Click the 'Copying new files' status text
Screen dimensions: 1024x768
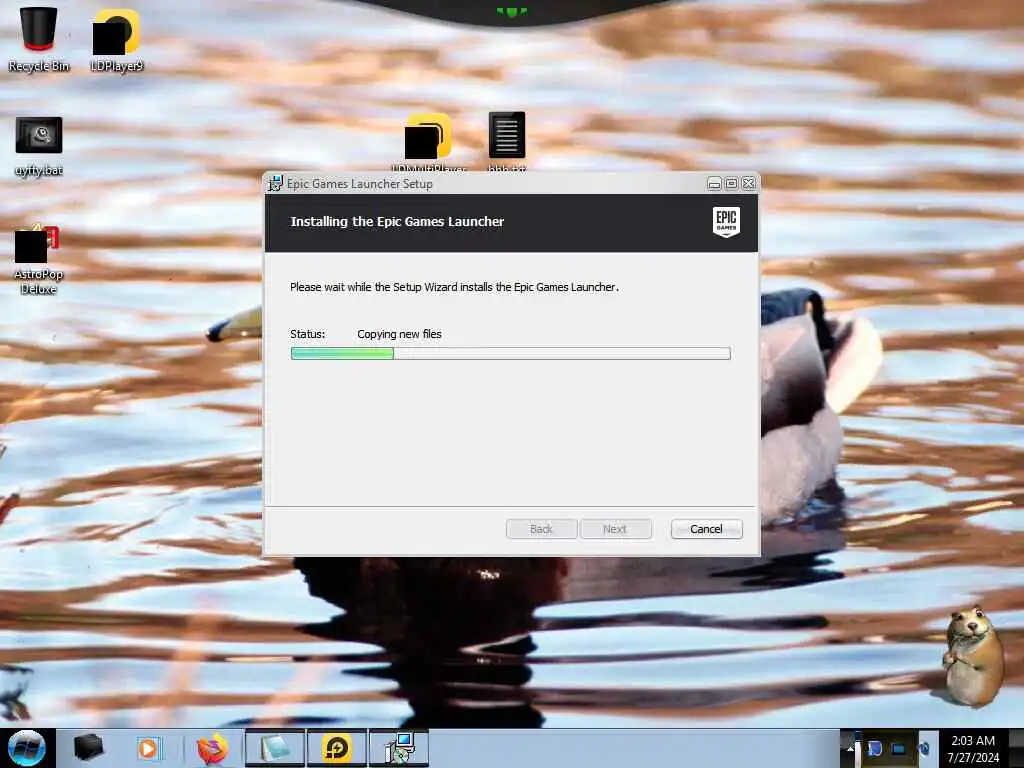tap(399, 334)
